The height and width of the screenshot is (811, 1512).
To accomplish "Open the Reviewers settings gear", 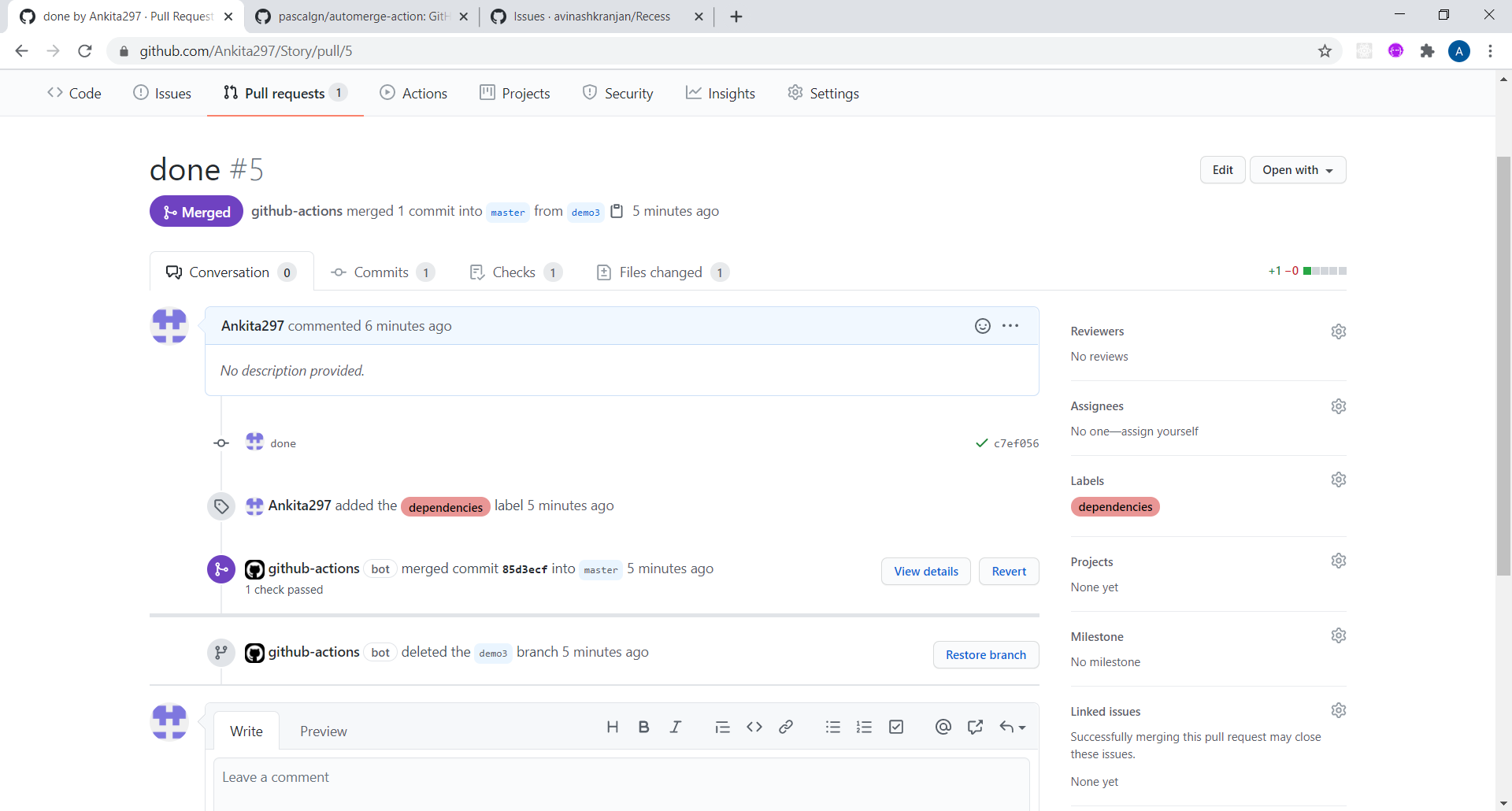I will tap(1339, 331).
